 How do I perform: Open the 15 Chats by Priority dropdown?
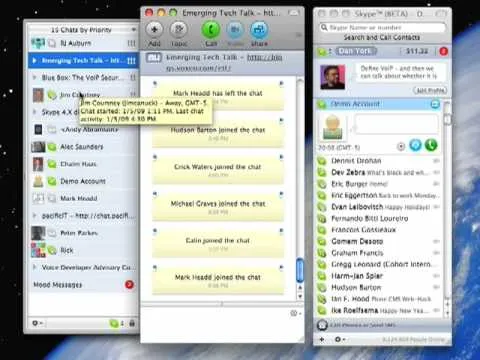[x=83, y=30]
